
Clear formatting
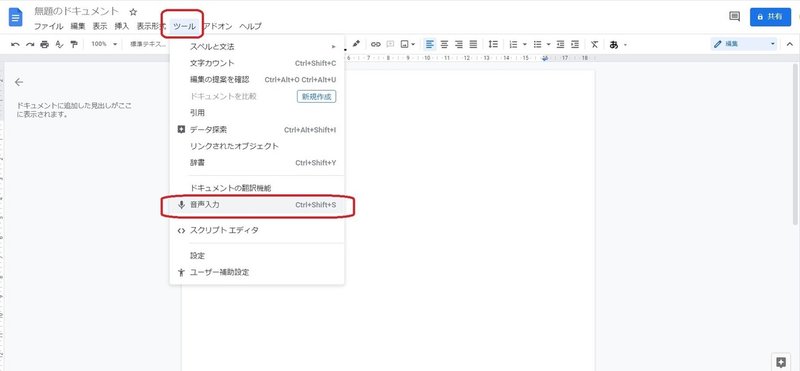pos(594,44)
